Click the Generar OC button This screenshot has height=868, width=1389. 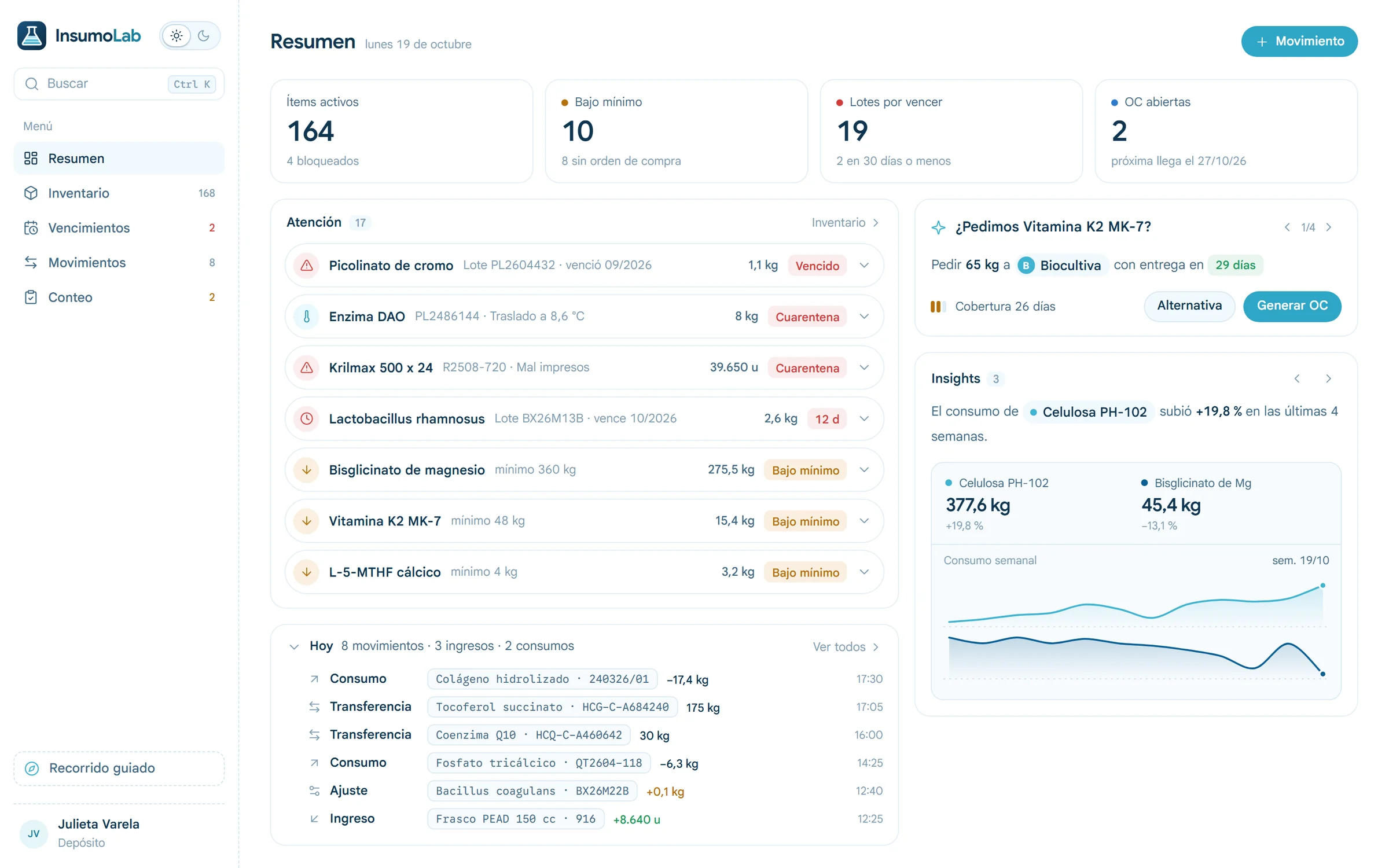pyautogui.click(x=1292, y=306)
